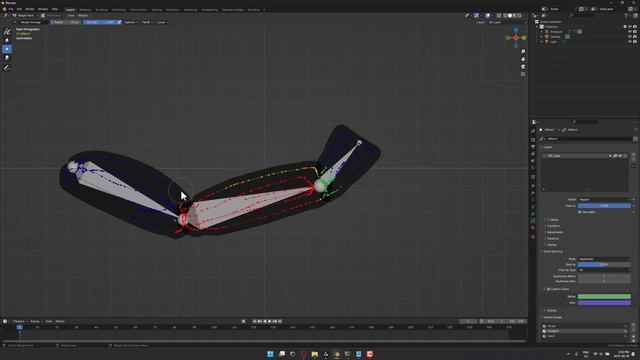Toggle camera view gizmo icon
640x360 pixels.
click(x=523, y=67)
